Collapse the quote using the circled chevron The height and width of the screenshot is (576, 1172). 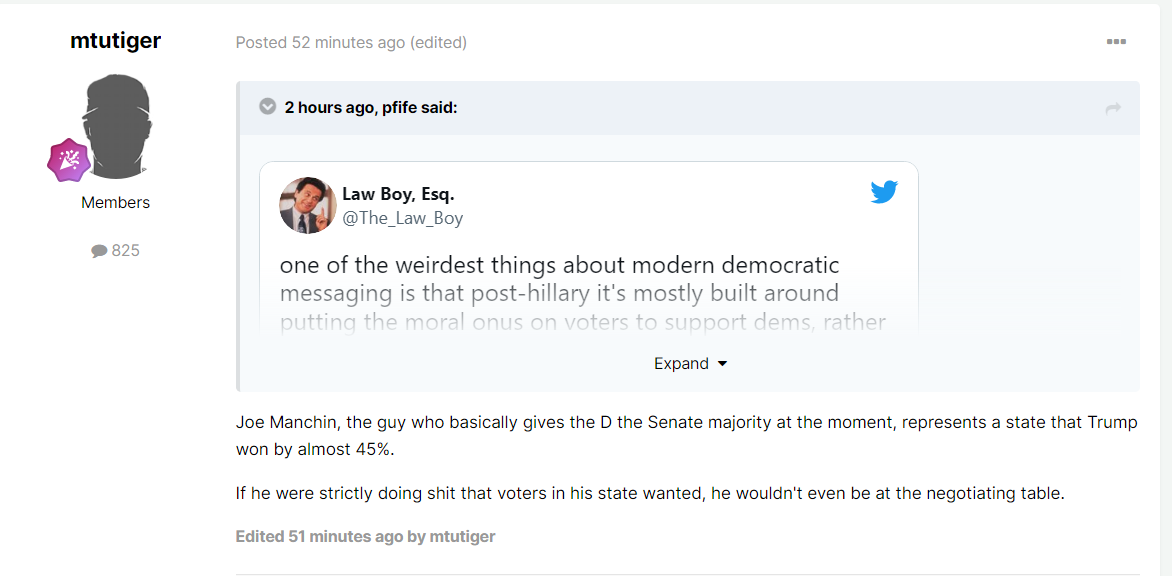pos(267,107)
